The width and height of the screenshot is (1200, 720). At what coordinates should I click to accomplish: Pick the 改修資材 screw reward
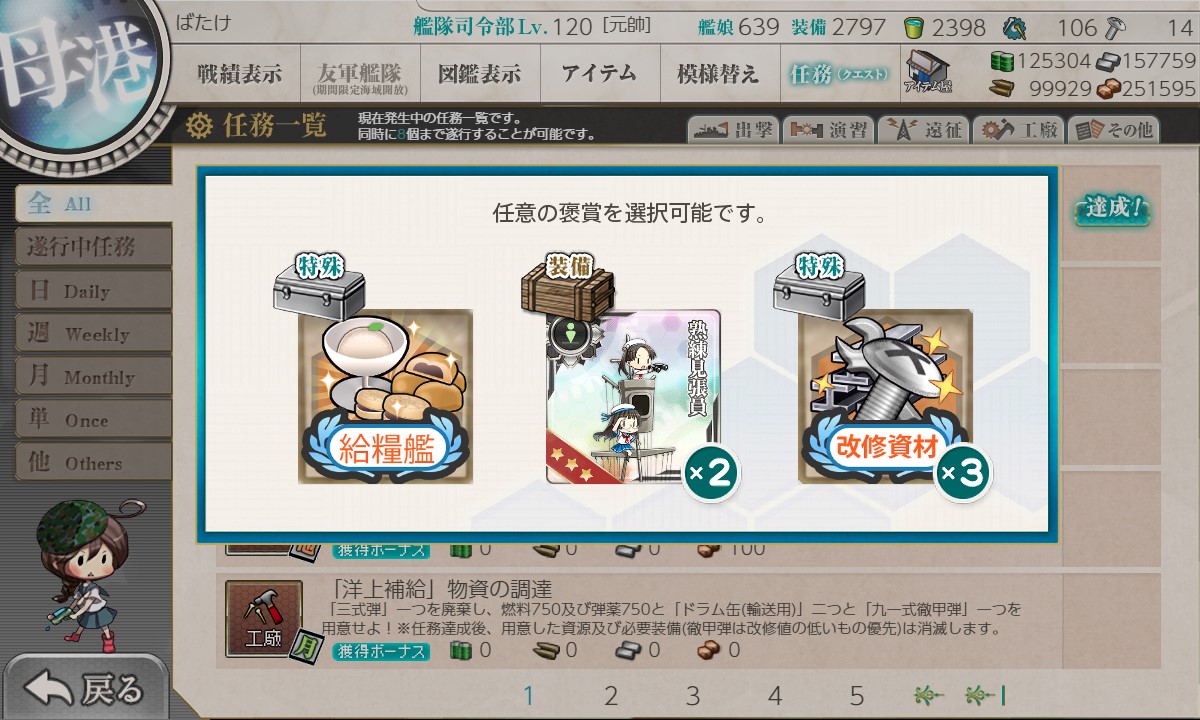click(885, 397)
